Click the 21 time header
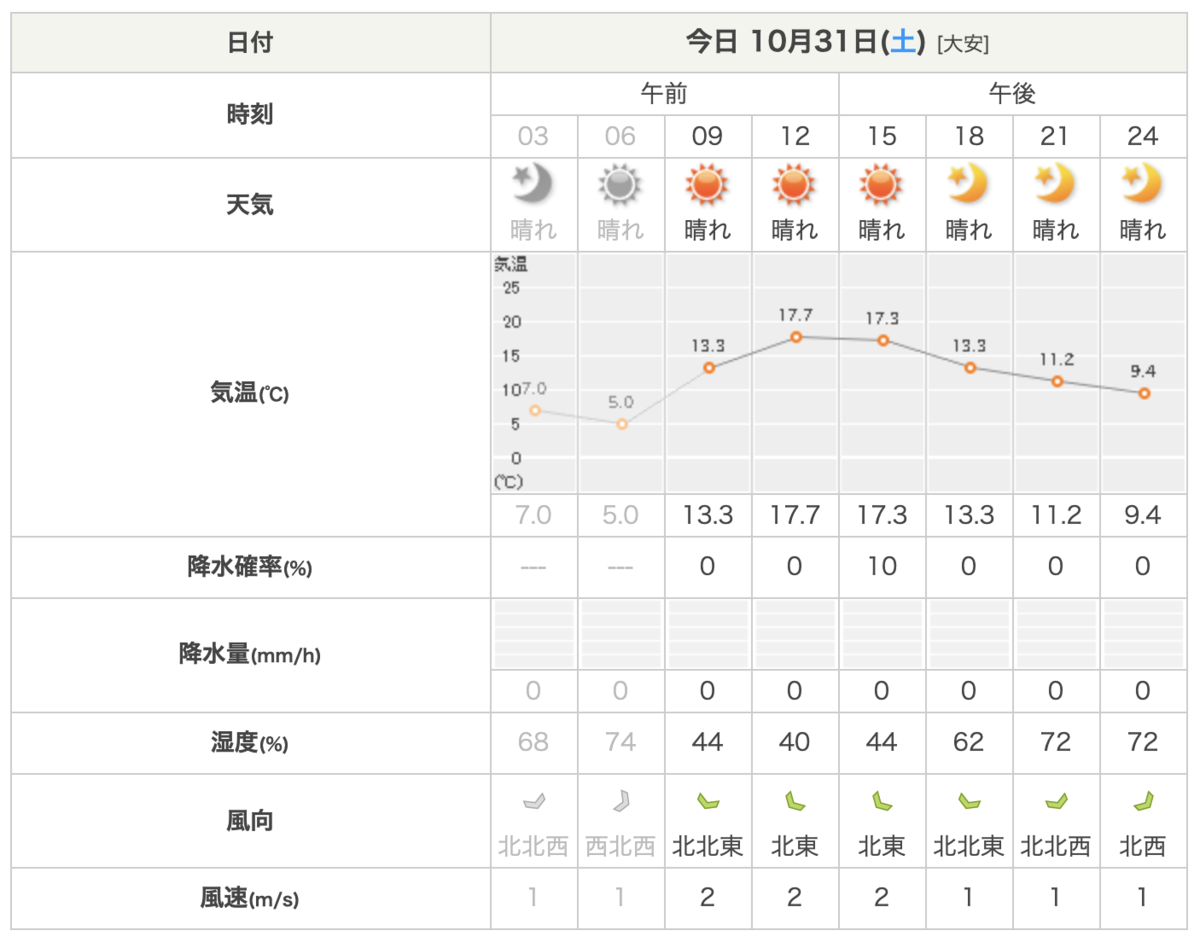The height and width of the screenshot is (942, 1200). point(1055,136)
